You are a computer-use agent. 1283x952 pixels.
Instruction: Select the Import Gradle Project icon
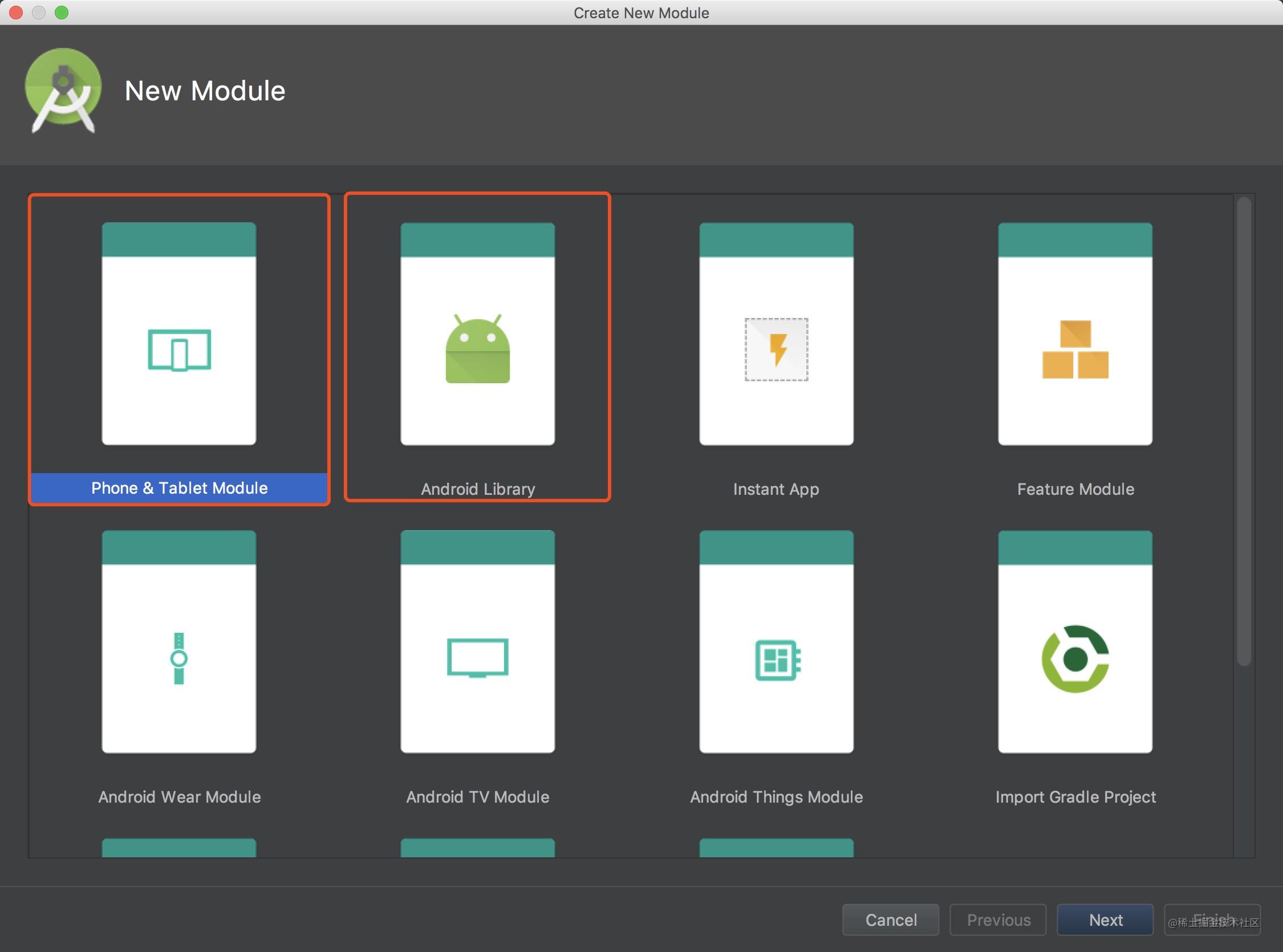(x=1075, y=658)
